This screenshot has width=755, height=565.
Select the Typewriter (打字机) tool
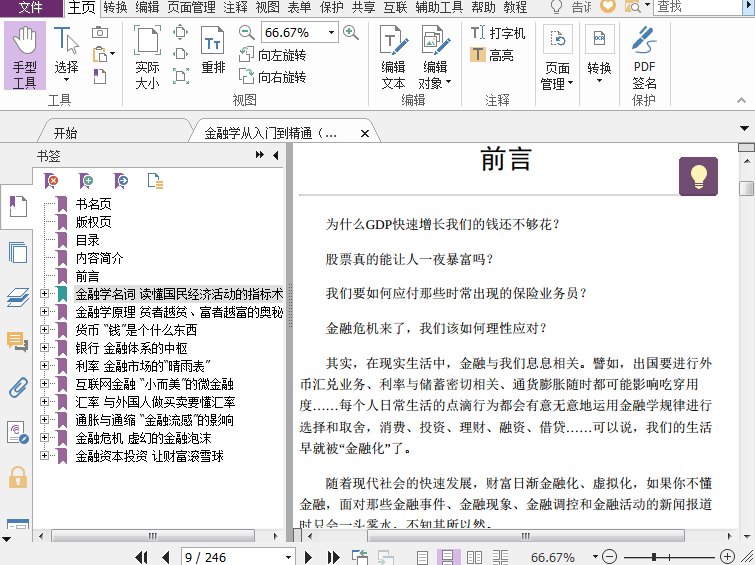coord(497,33)
